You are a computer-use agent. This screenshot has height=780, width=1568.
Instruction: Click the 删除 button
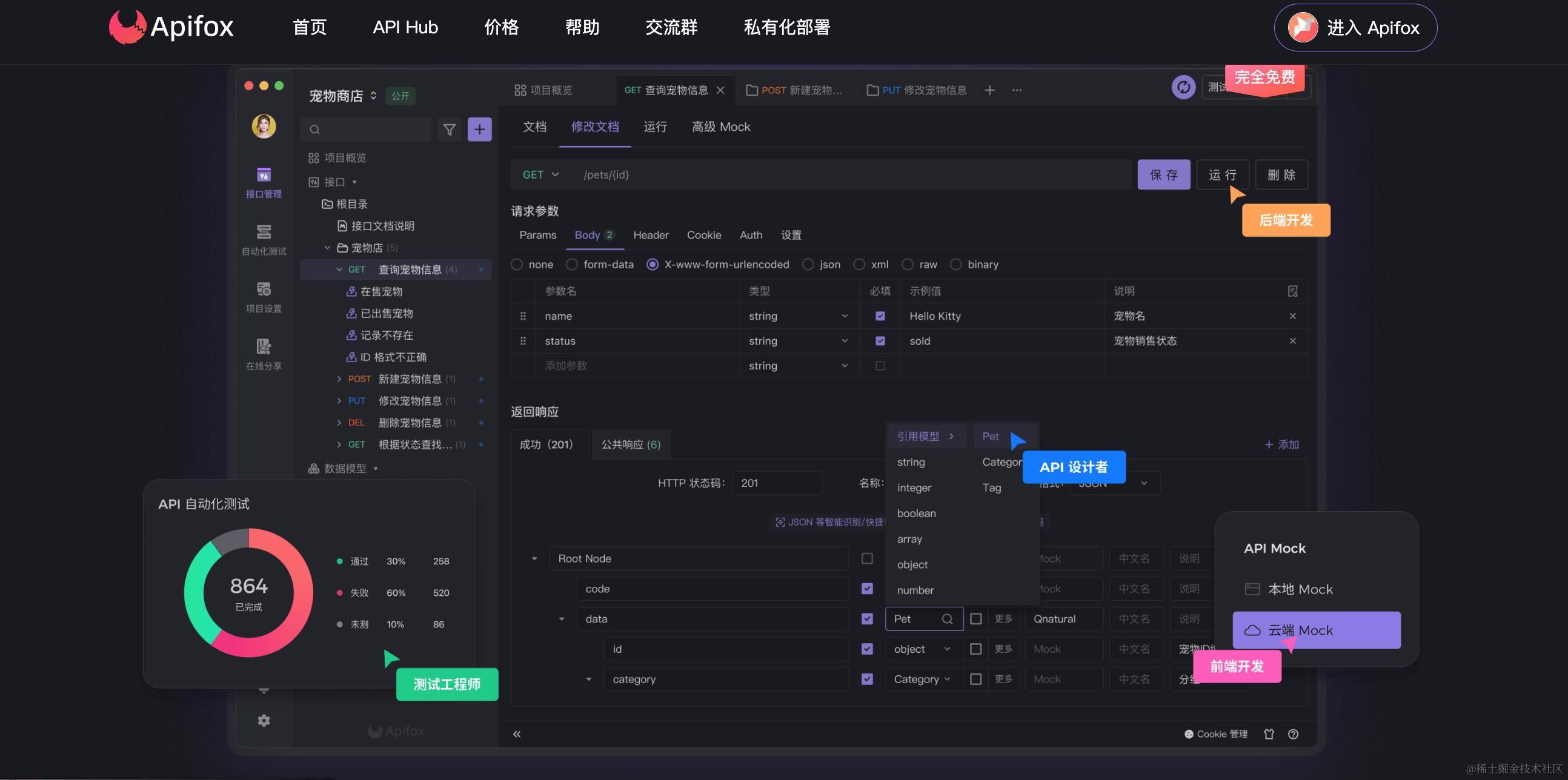(x=1281, y=174)
